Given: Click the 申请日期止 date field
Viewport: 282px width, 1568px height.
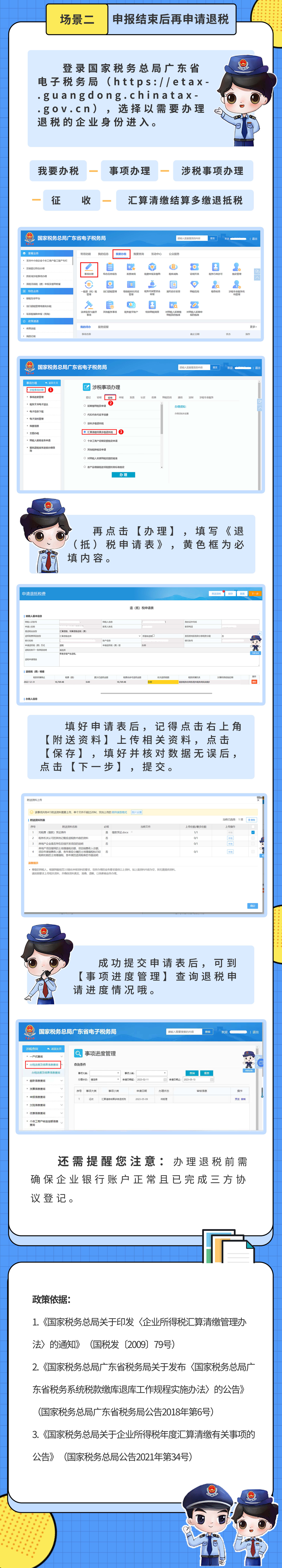Looking at the screenshot, I should pyautogui.click(x=198, y=1079).
